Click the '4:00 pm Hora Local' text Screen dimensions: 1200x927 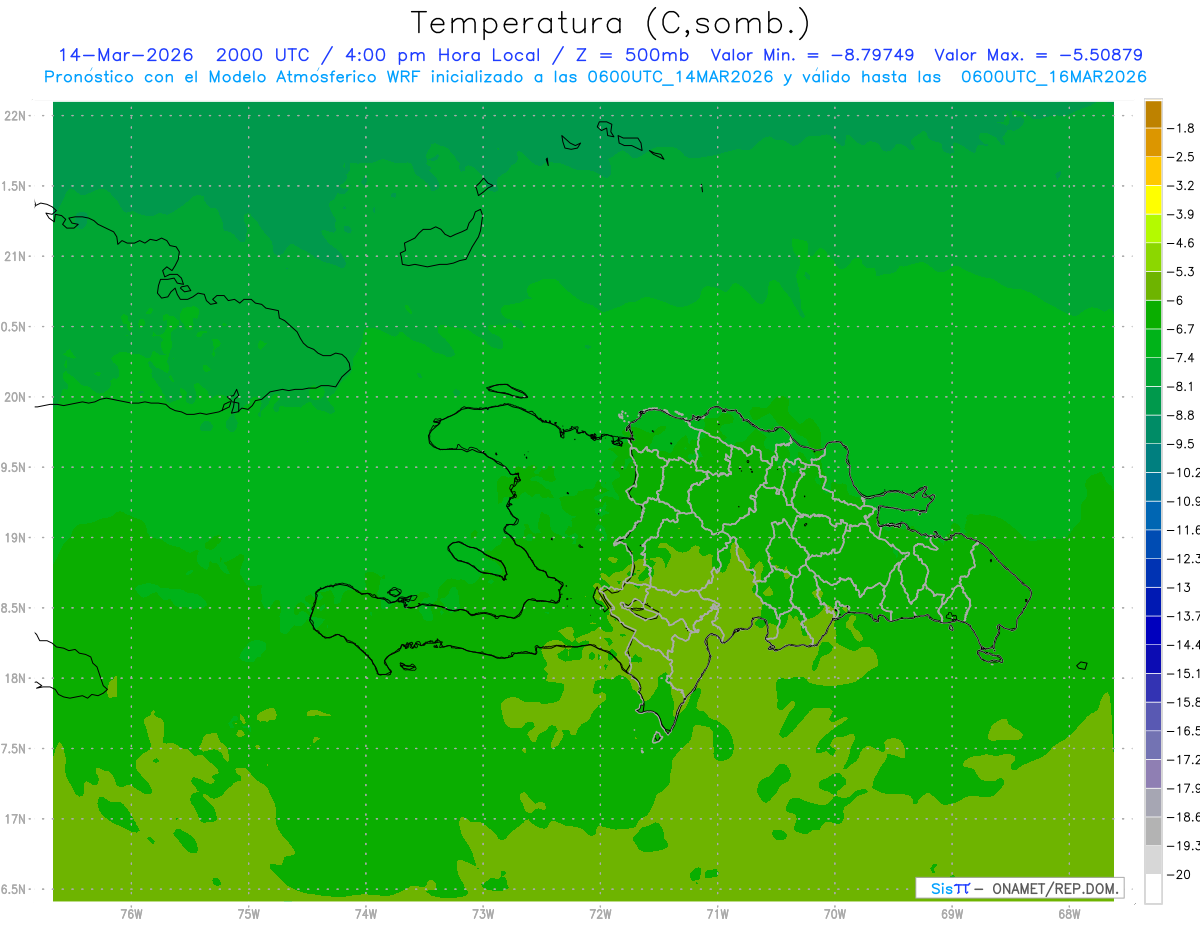(442, 55)
